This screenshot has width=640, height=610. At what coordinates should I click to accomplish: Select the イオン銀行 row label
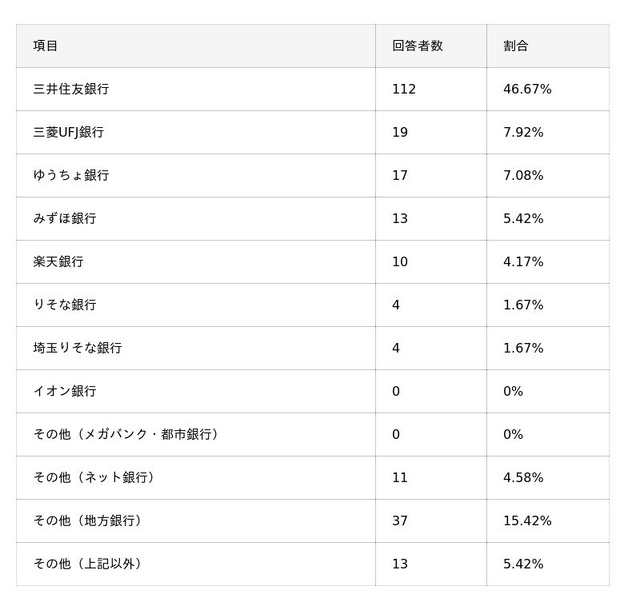pos(64,391)
